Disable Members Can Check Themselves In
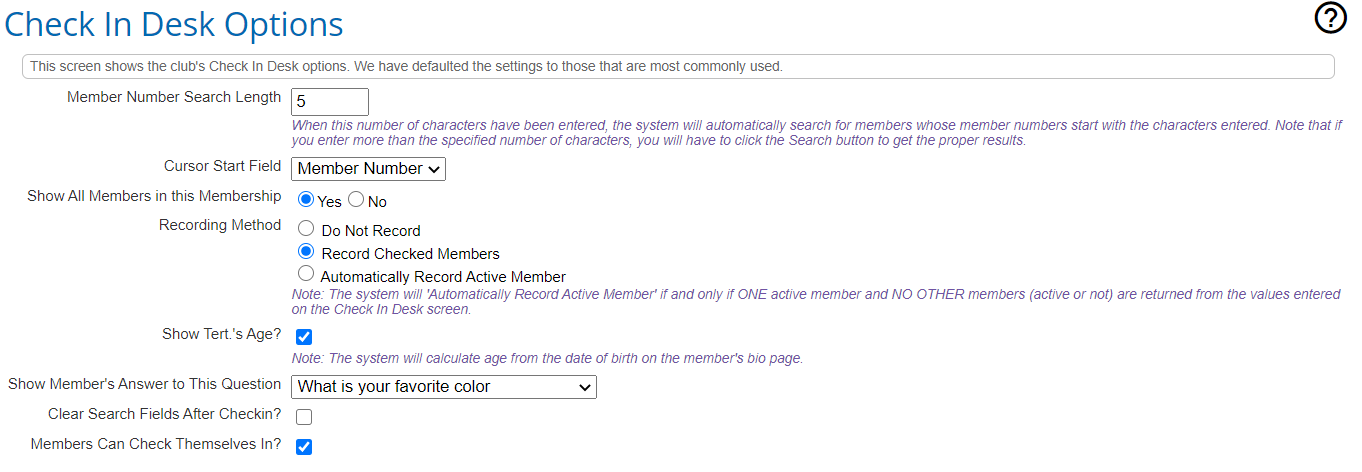This screenshot has width=1362, height=472. (304, 446)
